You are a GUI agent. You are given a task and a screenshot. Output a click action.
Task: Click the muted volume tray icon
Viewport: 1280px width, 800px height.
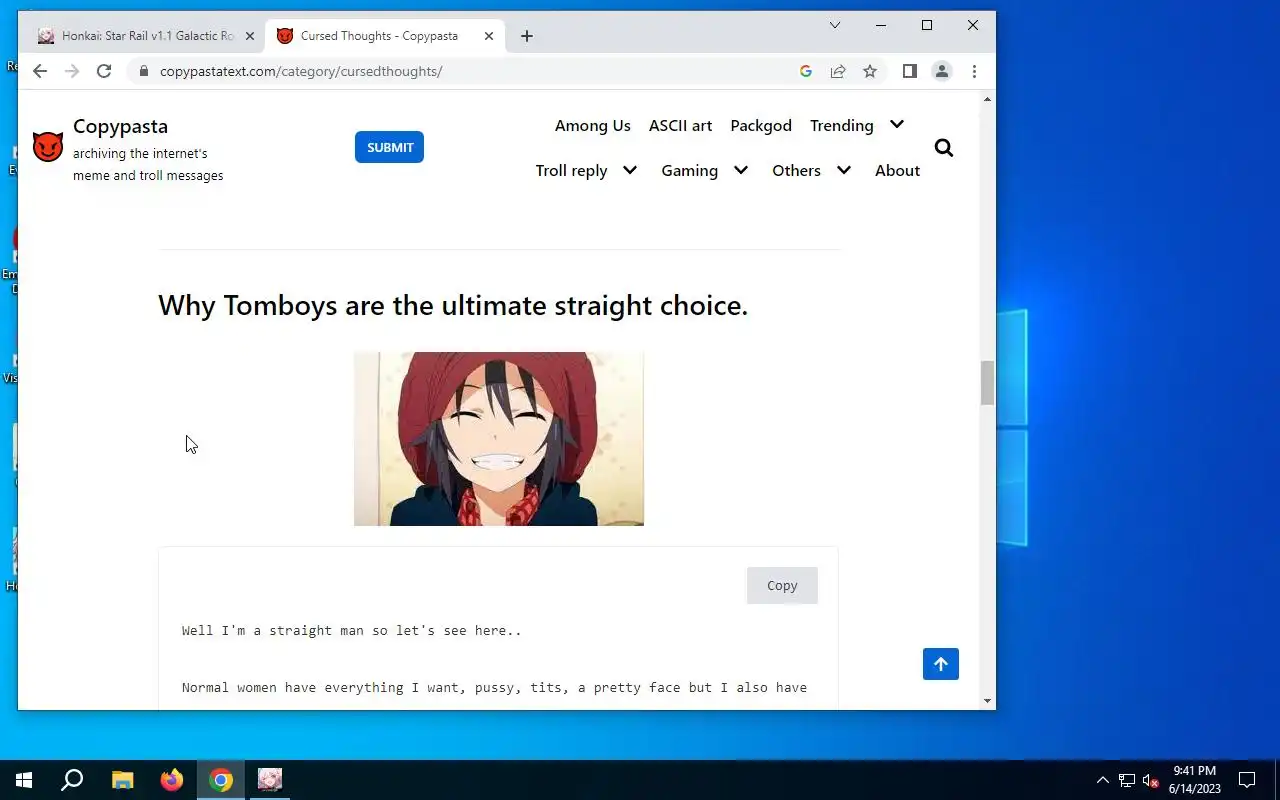[1150, 780]
